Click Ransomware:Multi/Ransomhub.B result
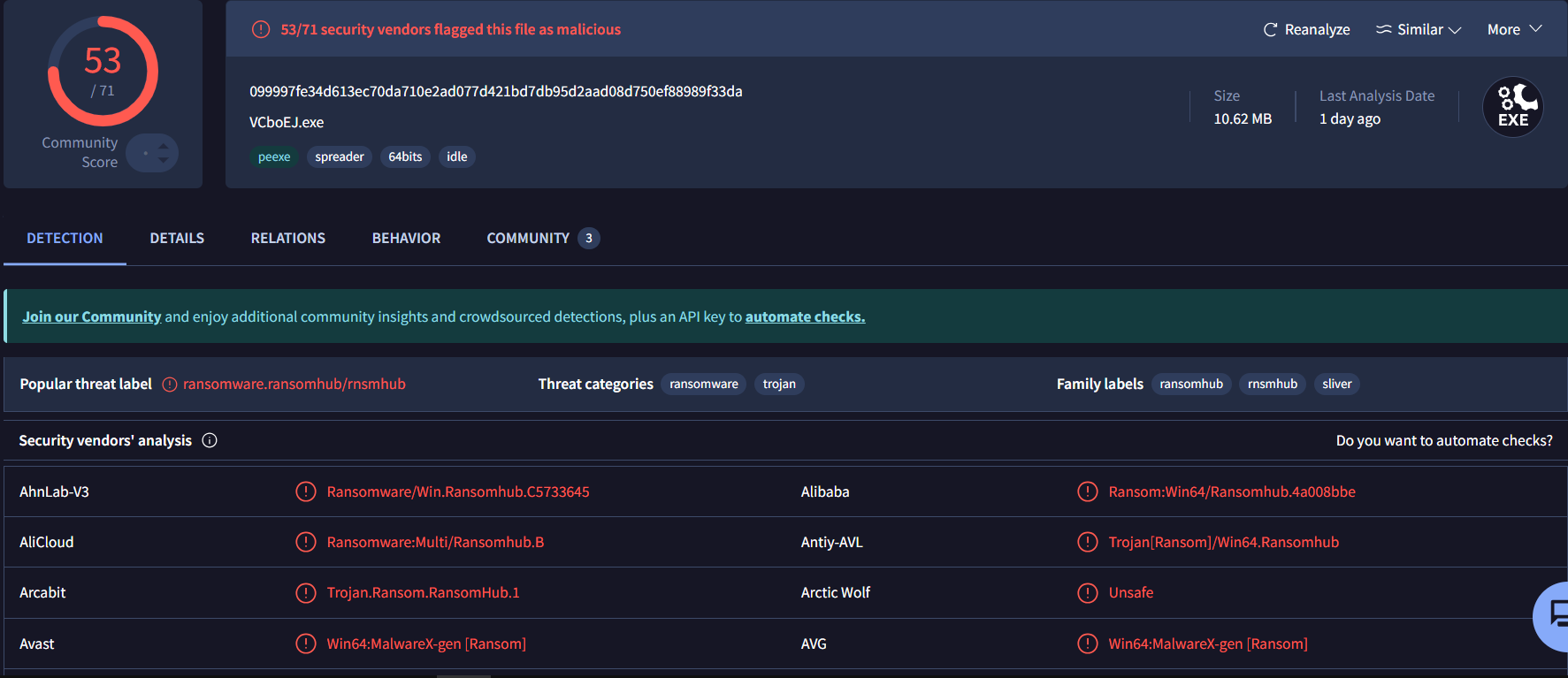 [x=436, y=542]
